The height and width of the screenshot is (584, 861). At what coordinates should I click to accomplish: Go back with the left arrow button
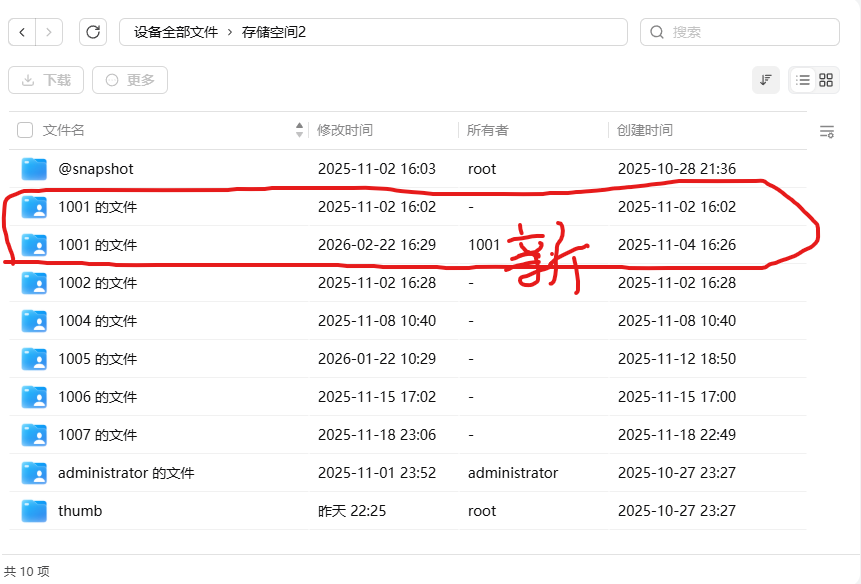tap(22, 32)
